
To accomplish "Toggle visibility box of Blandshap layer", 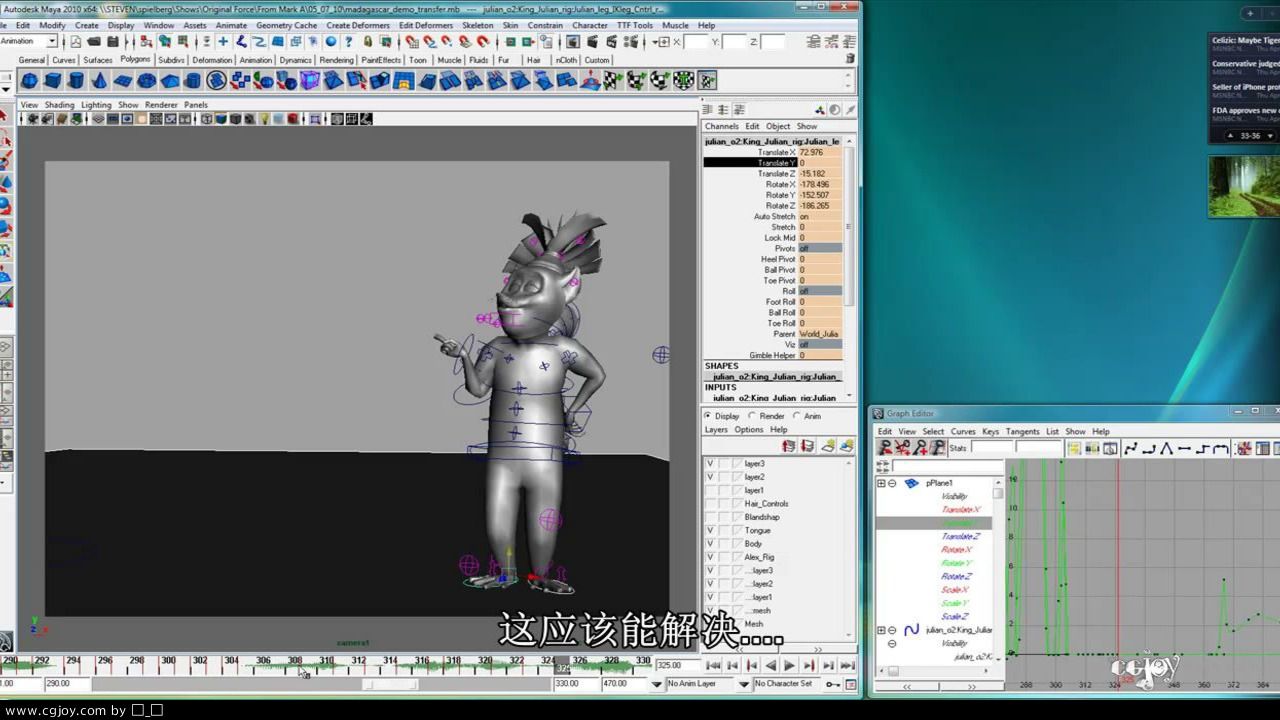I will pos(710,517).
